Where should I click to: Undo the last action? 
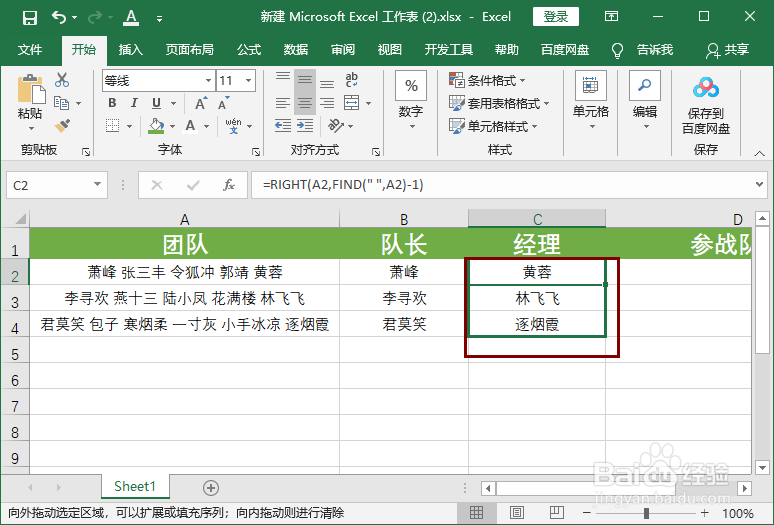coord(59,18)
